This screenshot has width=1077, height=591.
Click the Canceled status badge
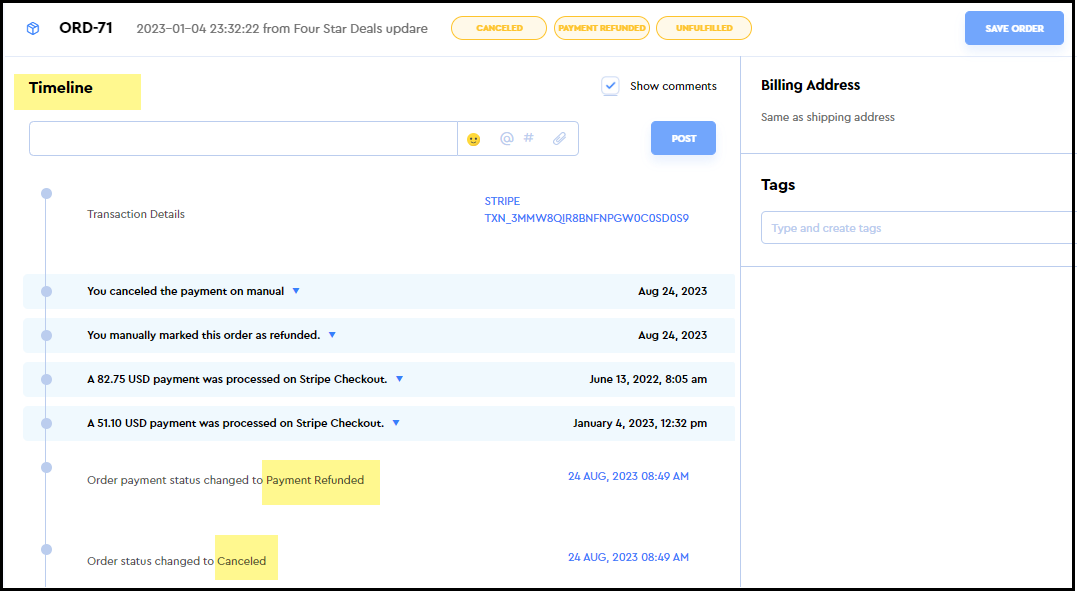[499, 28]
